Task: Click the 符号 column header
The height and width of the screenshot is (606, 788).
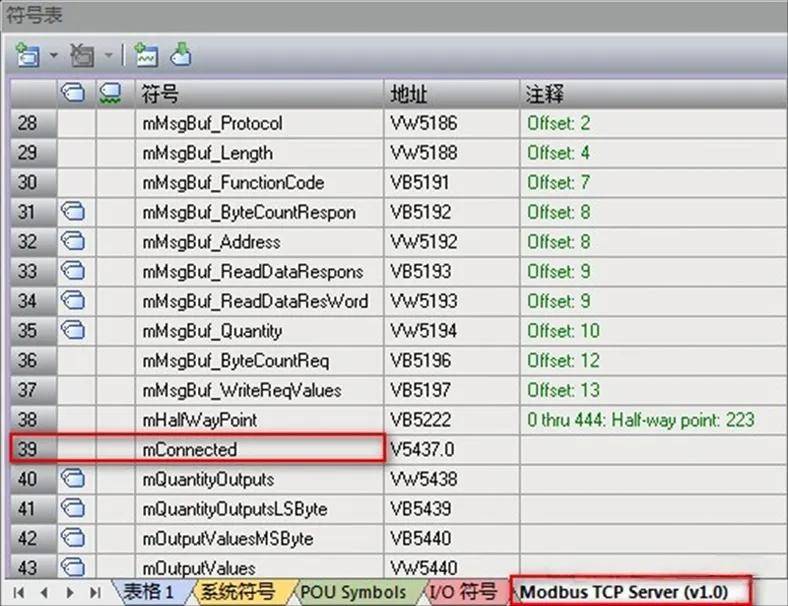Action: tap(259, 93)
